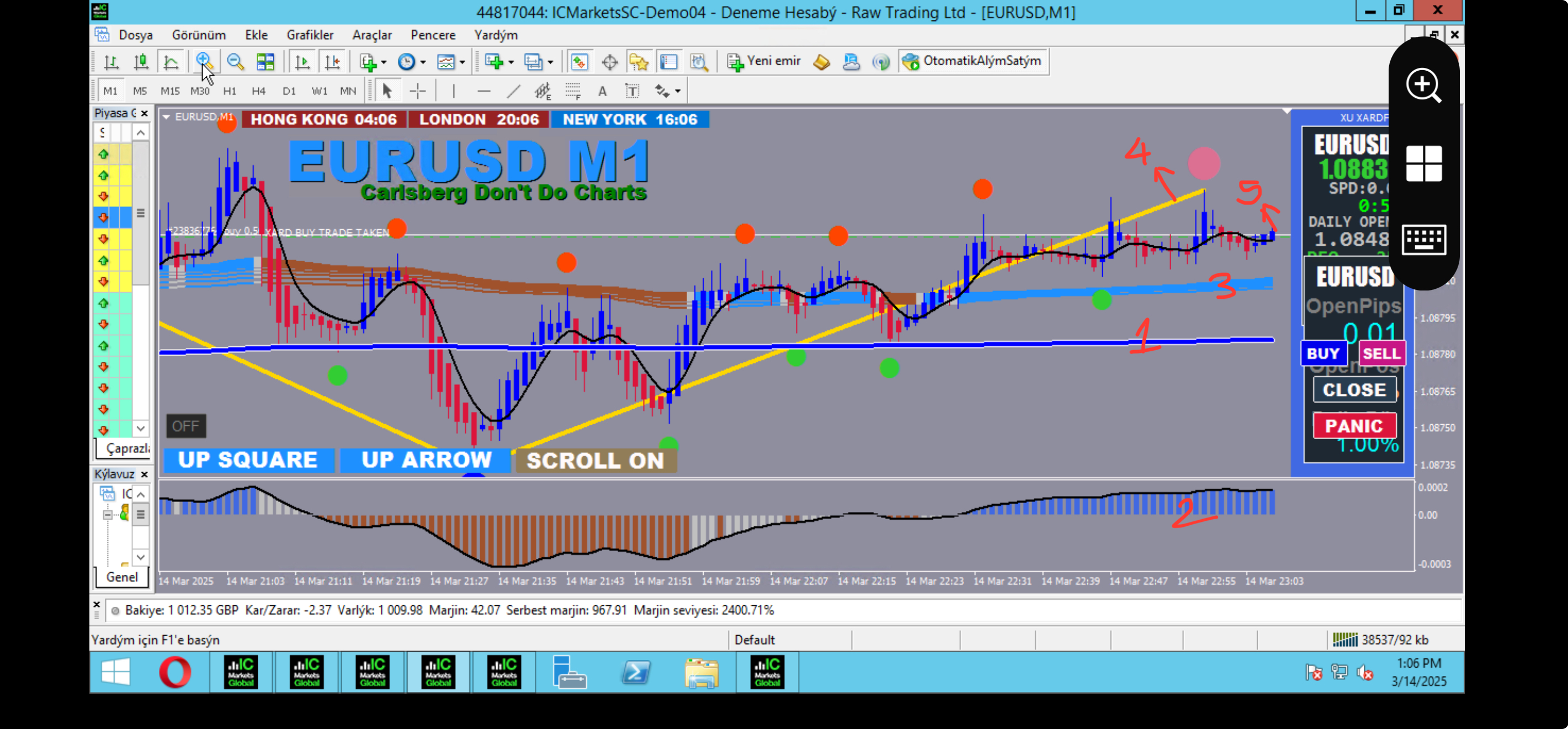
Task: Expand the indicators list dropdown arrow
Action: click(384, 62)
